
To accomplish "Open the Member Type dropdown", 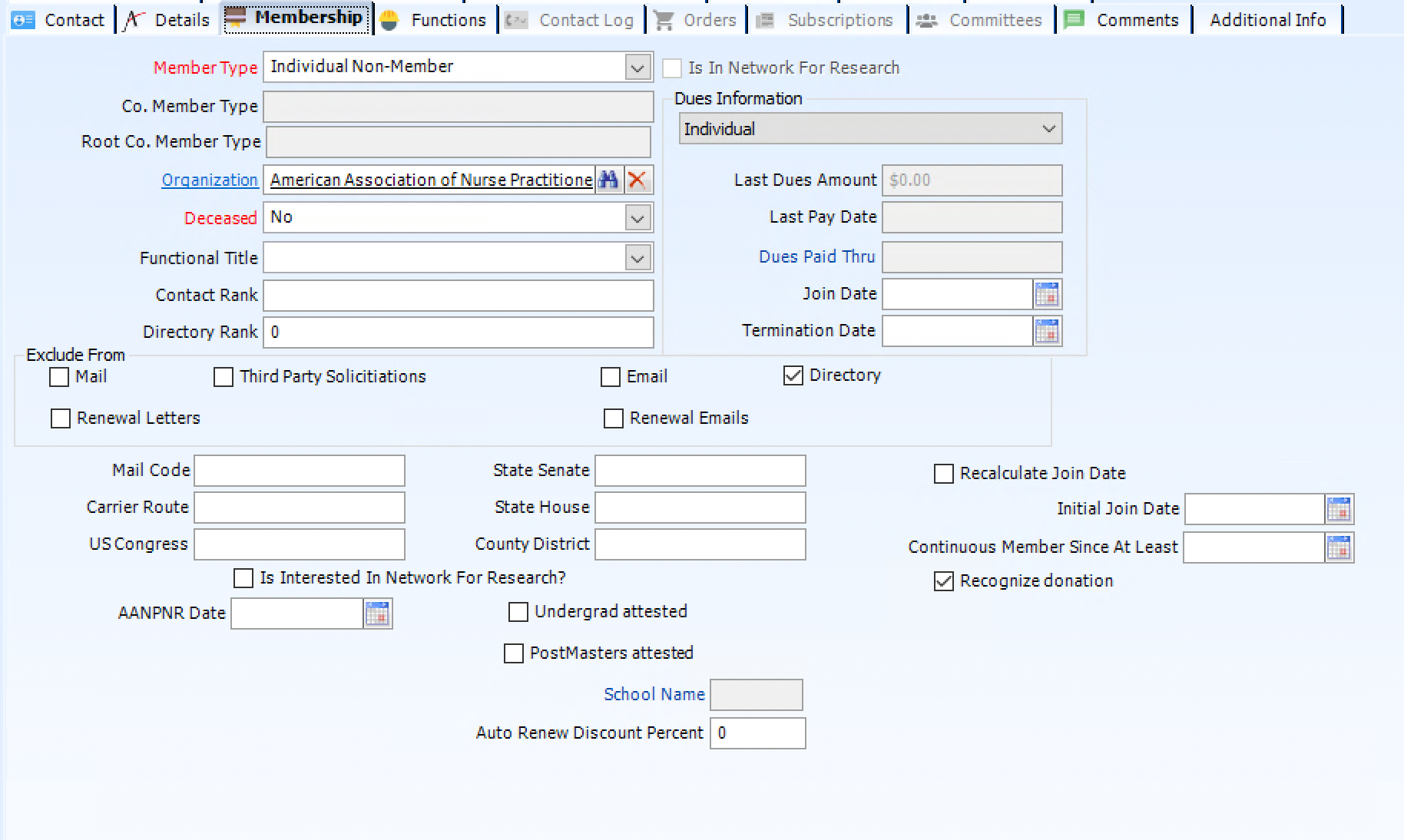I will 636,67.
